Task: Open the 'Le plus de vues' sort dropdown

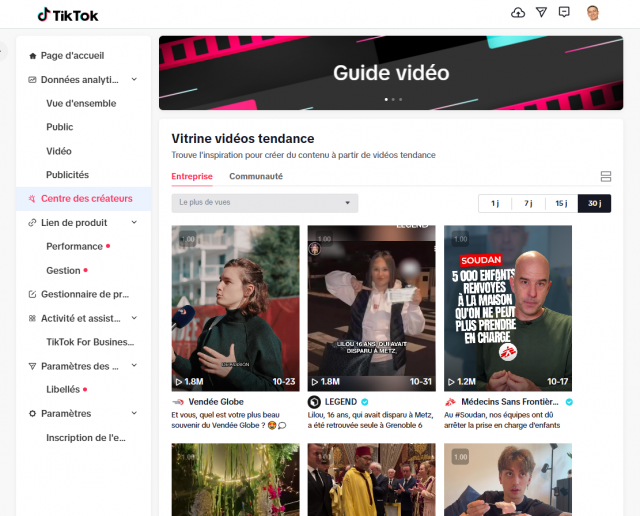Action: pos(264,203)
